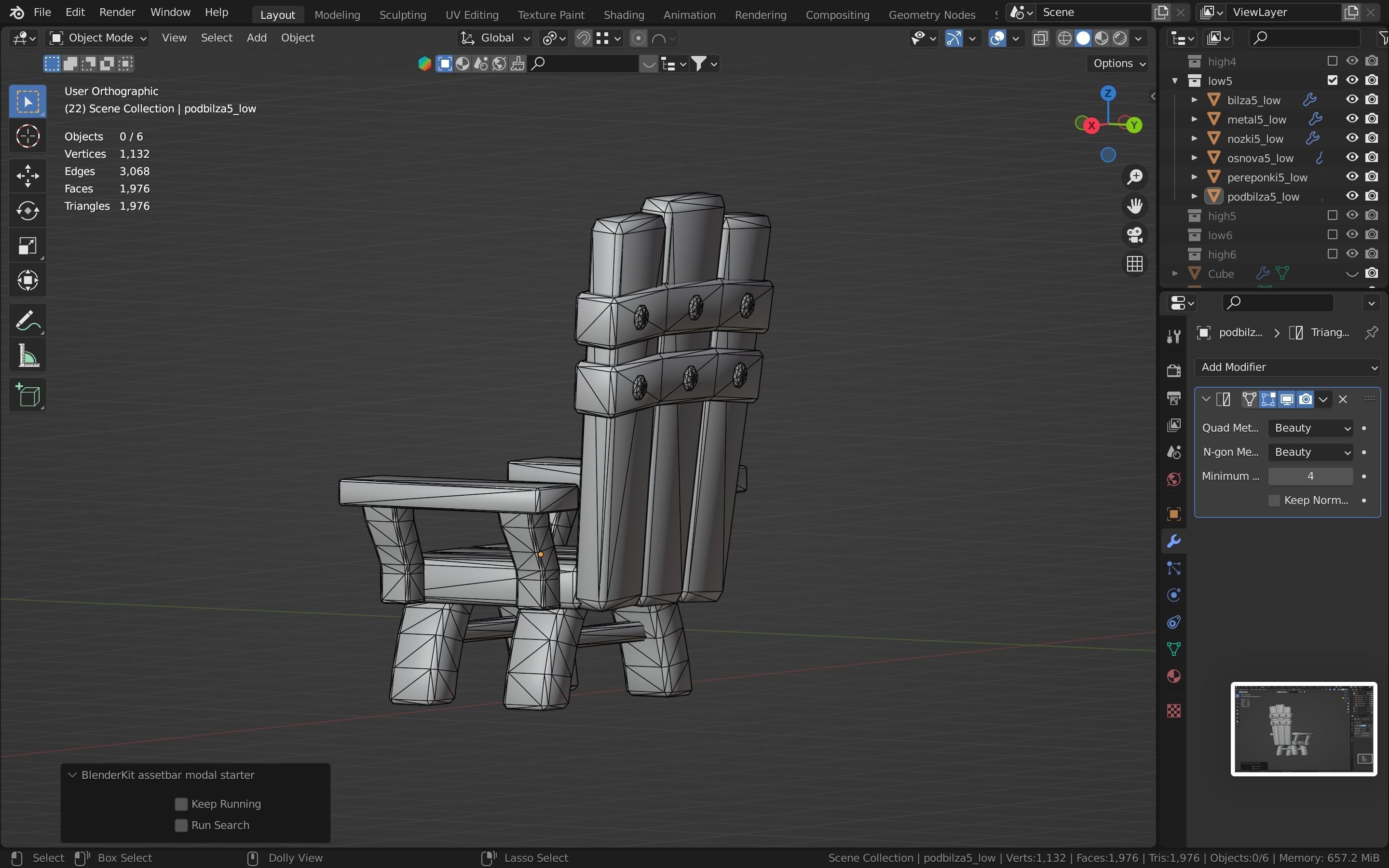1389x868 pixels.
Task: Switch to rendered viewport shading
Action: (1120, 39)
